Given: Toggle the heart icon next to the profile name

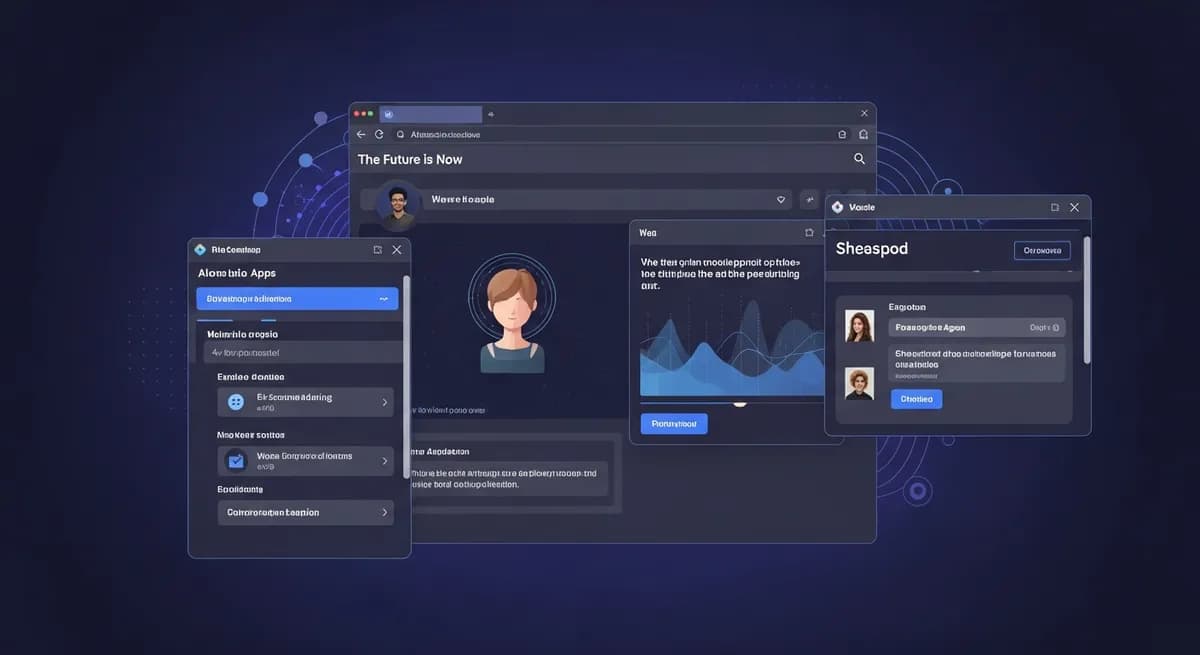Looking at the screenshot, I should pyautogui.click(x=781, y=199).
